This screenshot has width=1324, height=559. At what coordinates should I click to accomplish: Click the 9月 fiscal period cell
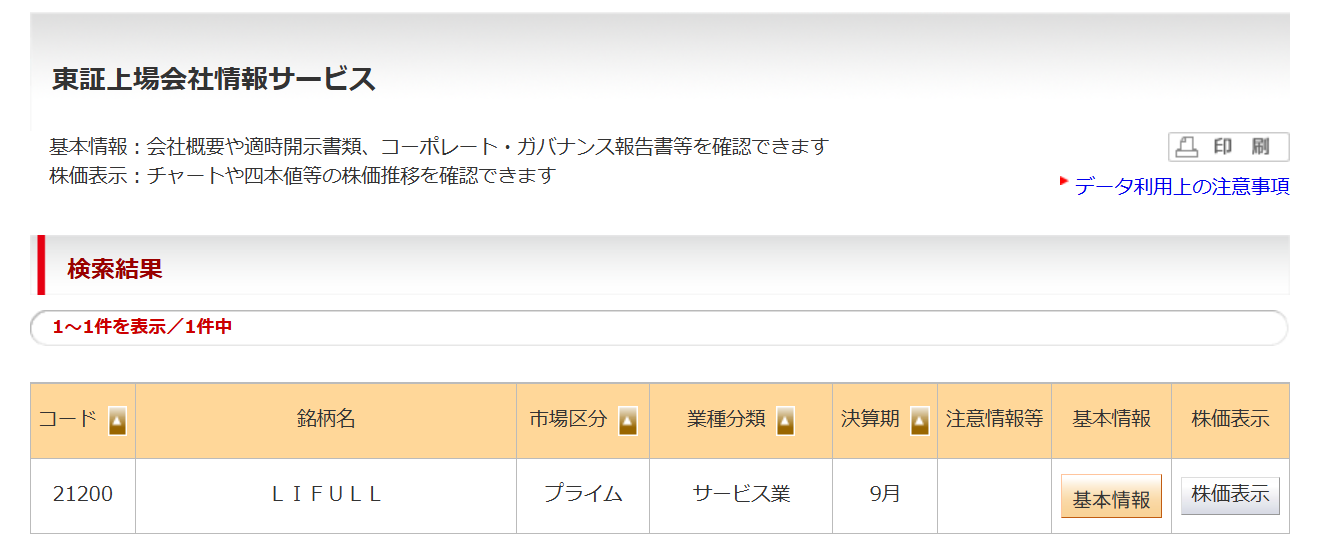885,495
